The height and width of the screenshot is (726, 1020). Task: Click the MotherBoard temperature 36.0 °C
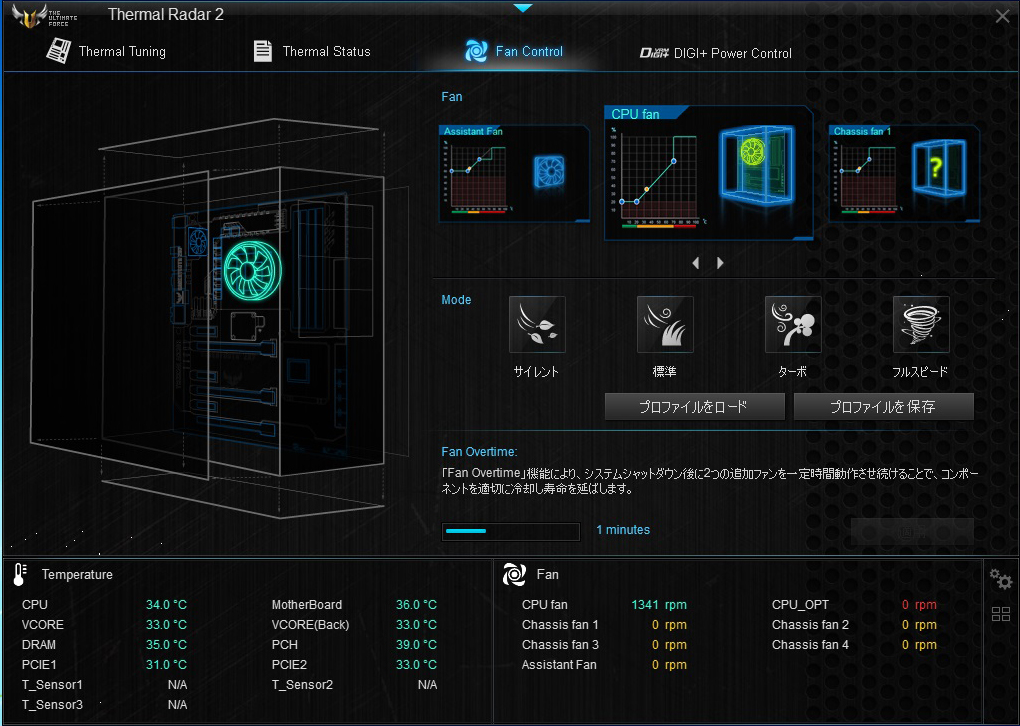point(416,604)
